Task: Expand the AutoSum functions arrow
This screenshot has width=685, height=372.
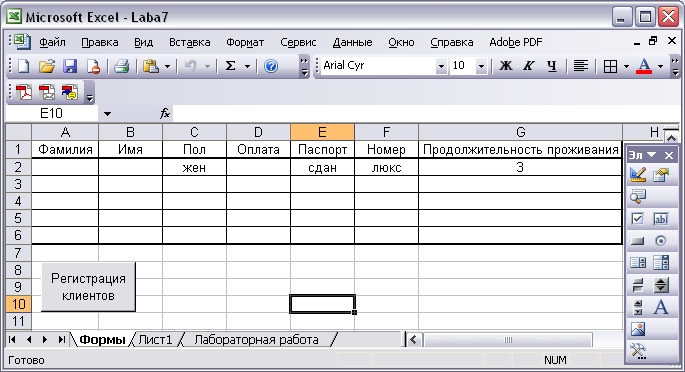Action: pyautogui.click(x=247, y=66)
